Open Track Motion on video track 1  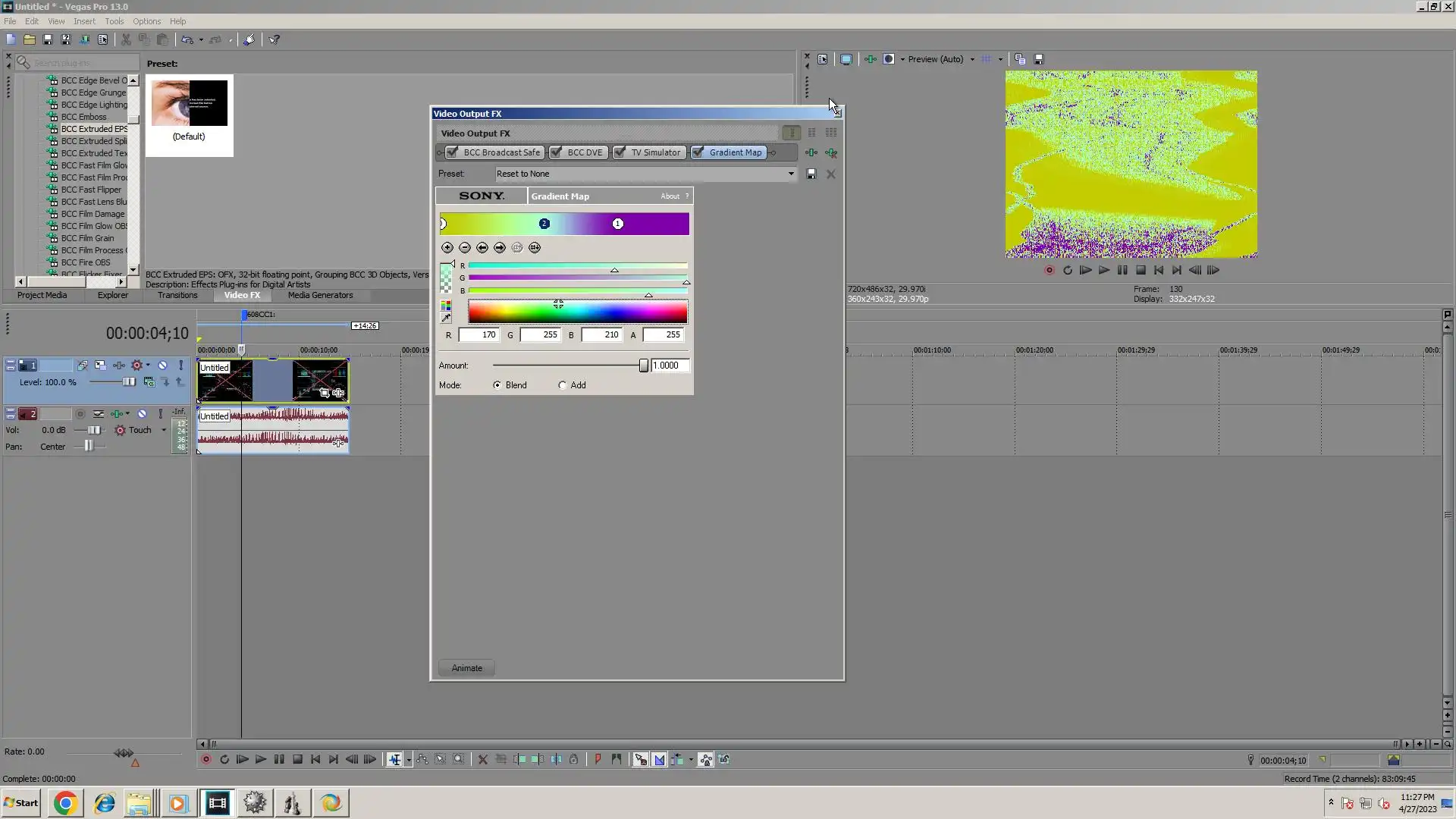tap(100, 366)
